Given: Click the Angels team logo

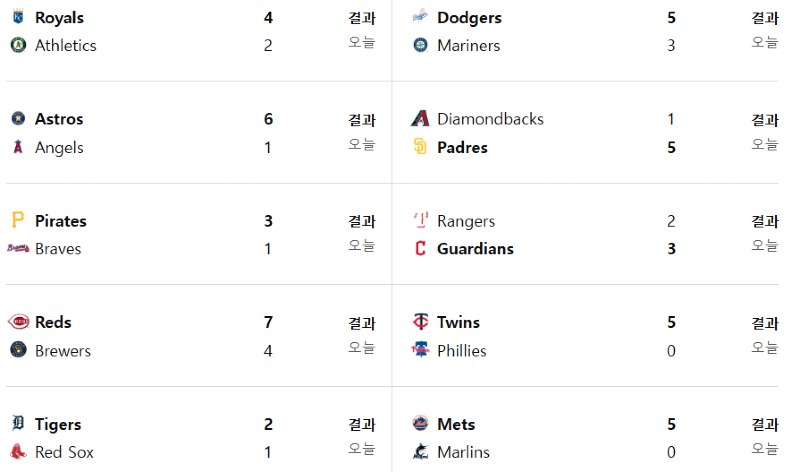Looking at the screenshot, I should [18, 147].
